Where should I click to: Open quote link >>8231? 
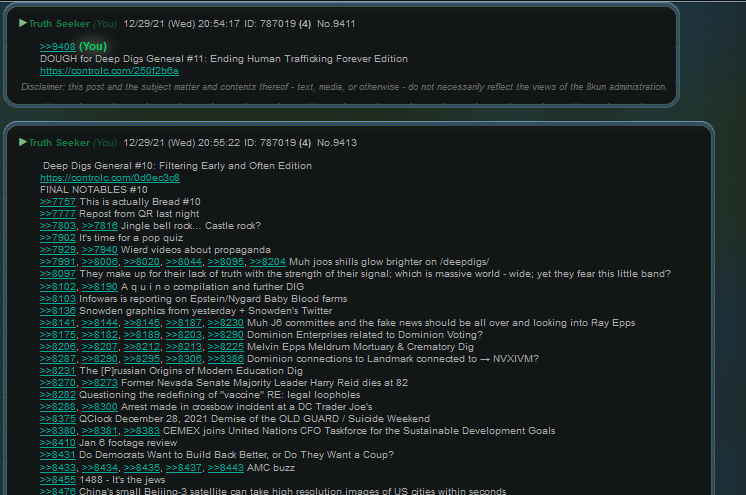58,371
